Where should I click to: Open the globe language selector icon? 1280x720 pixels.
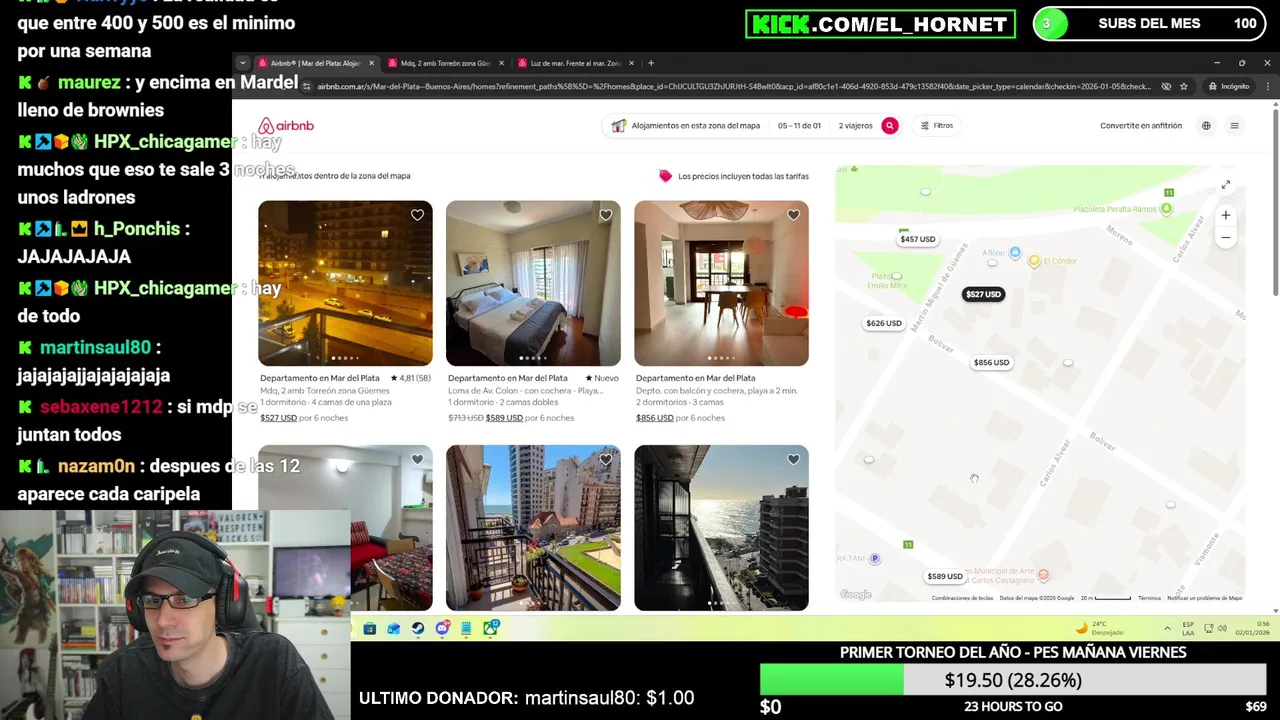tap(1206, 126)
